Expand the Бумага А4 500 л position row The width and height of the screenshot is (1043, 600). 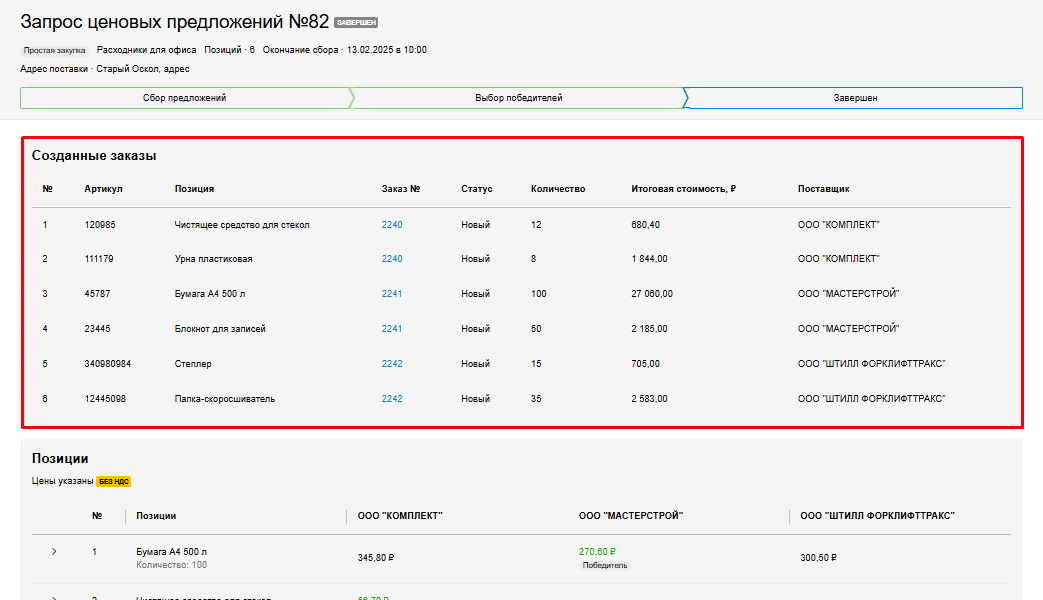(x=54, y=552)
